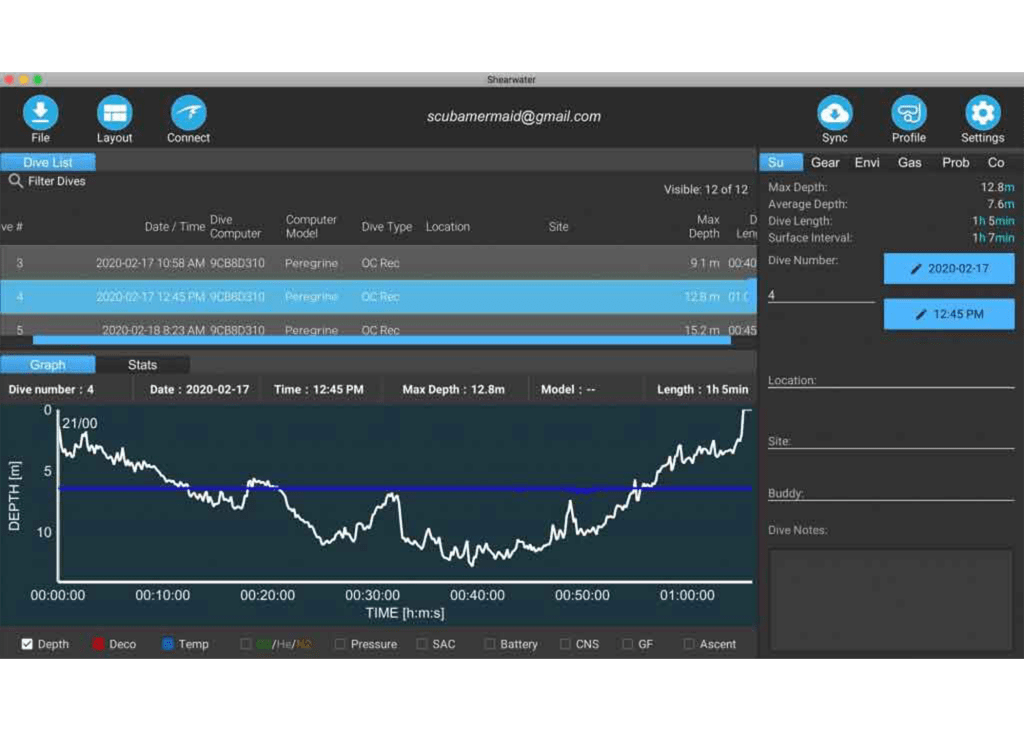Toggle the Deco graph checkbox
Image resolution: width=1024 pixels, height=731 pixels.
(98, 644)
